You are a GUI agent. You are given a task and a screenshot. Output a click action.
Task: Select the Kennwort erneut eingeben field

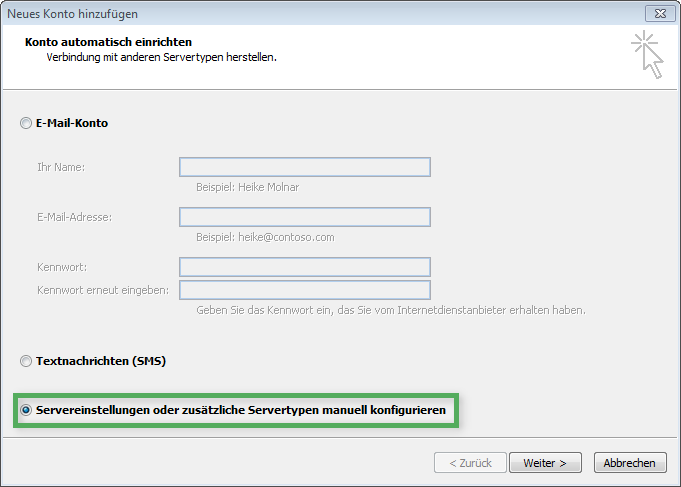click(305, 290)
